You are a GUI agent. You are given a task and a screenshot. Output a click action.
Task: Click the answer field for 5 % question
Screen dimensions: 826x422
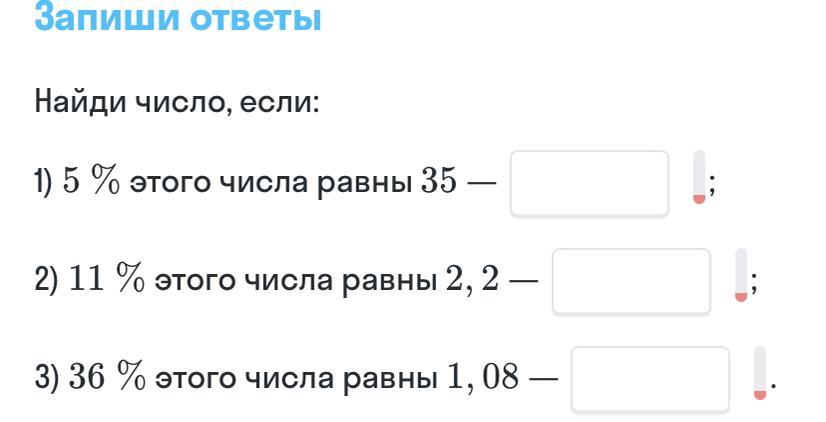point(589,183)
